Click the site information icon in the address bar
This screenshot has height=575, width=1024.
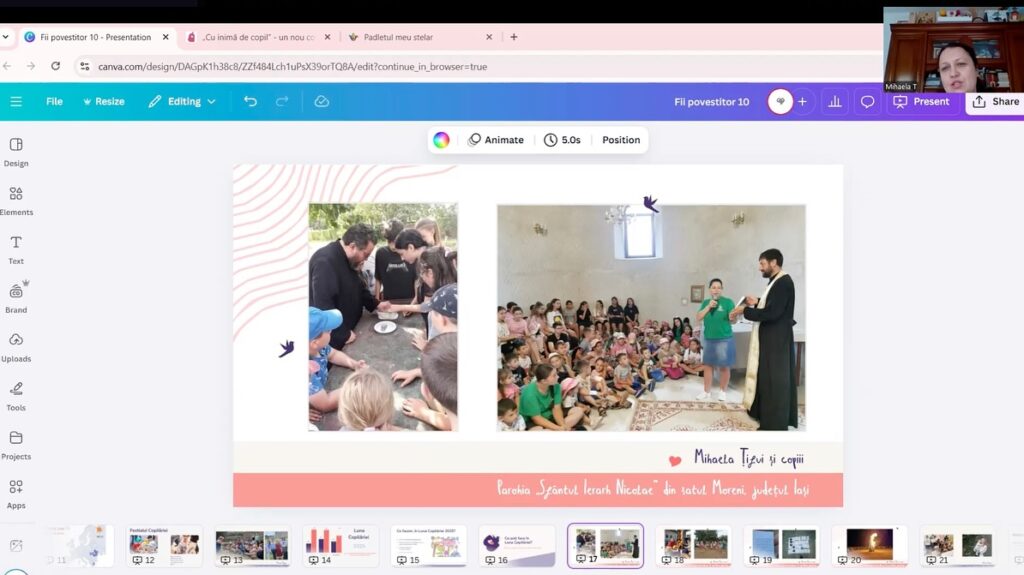tap(84, 66)
